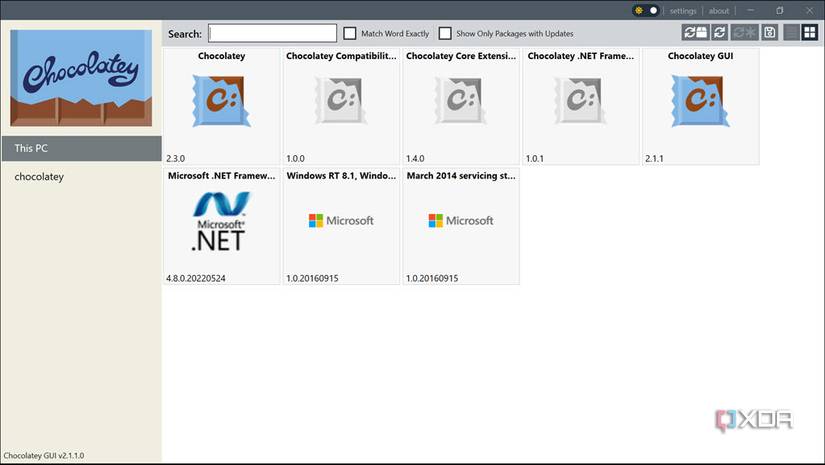
Task: Click the refresh packages icon
Action: pyautogui.click(x=719, y=33)
